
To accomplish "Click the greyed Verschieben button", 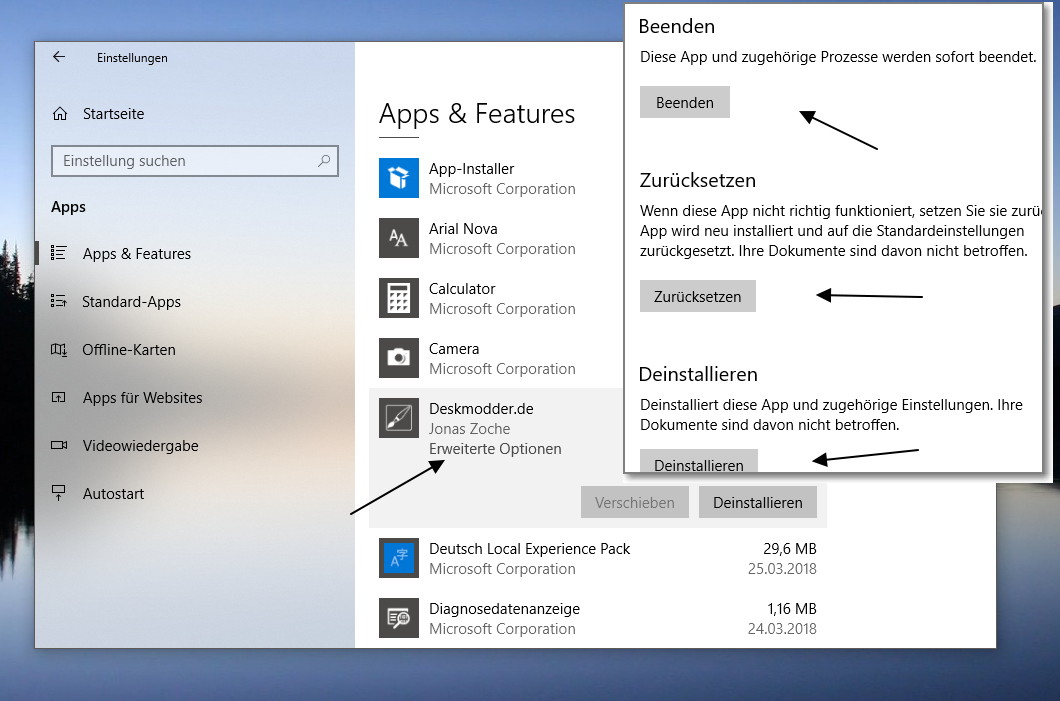I will 635,502.
